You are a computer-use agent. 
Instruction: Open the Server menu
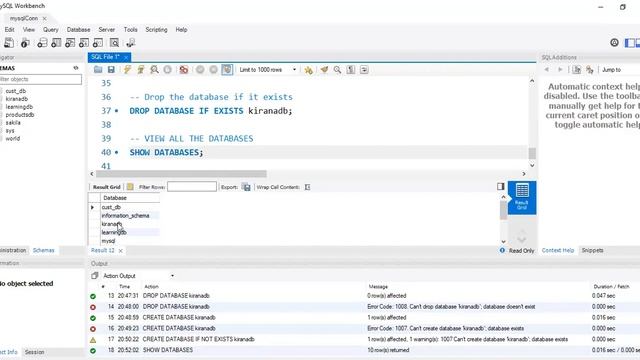tap(107, 29)
